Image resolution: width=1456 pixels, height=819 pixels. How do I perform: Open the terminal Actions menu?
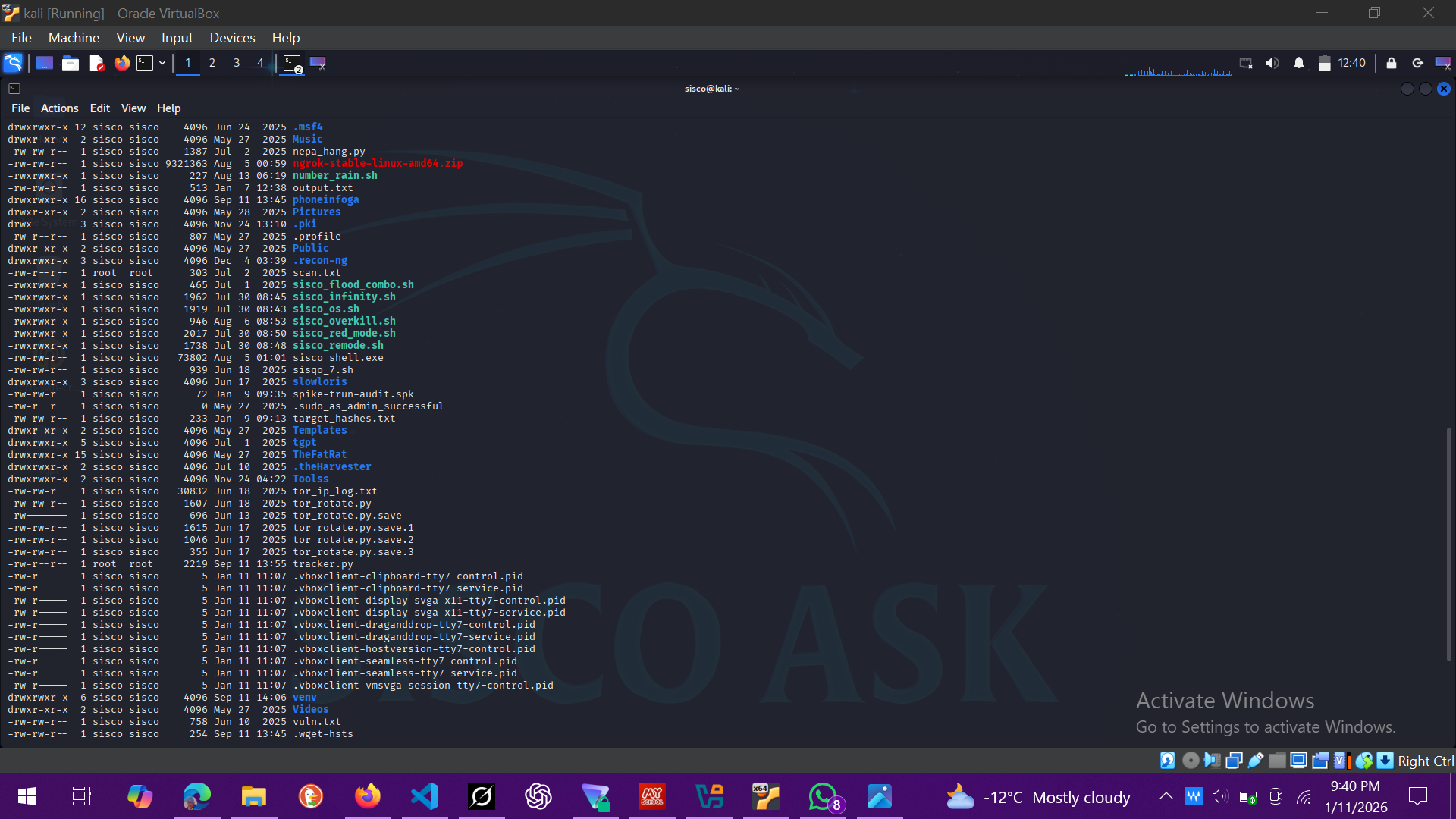pos(60,108)
